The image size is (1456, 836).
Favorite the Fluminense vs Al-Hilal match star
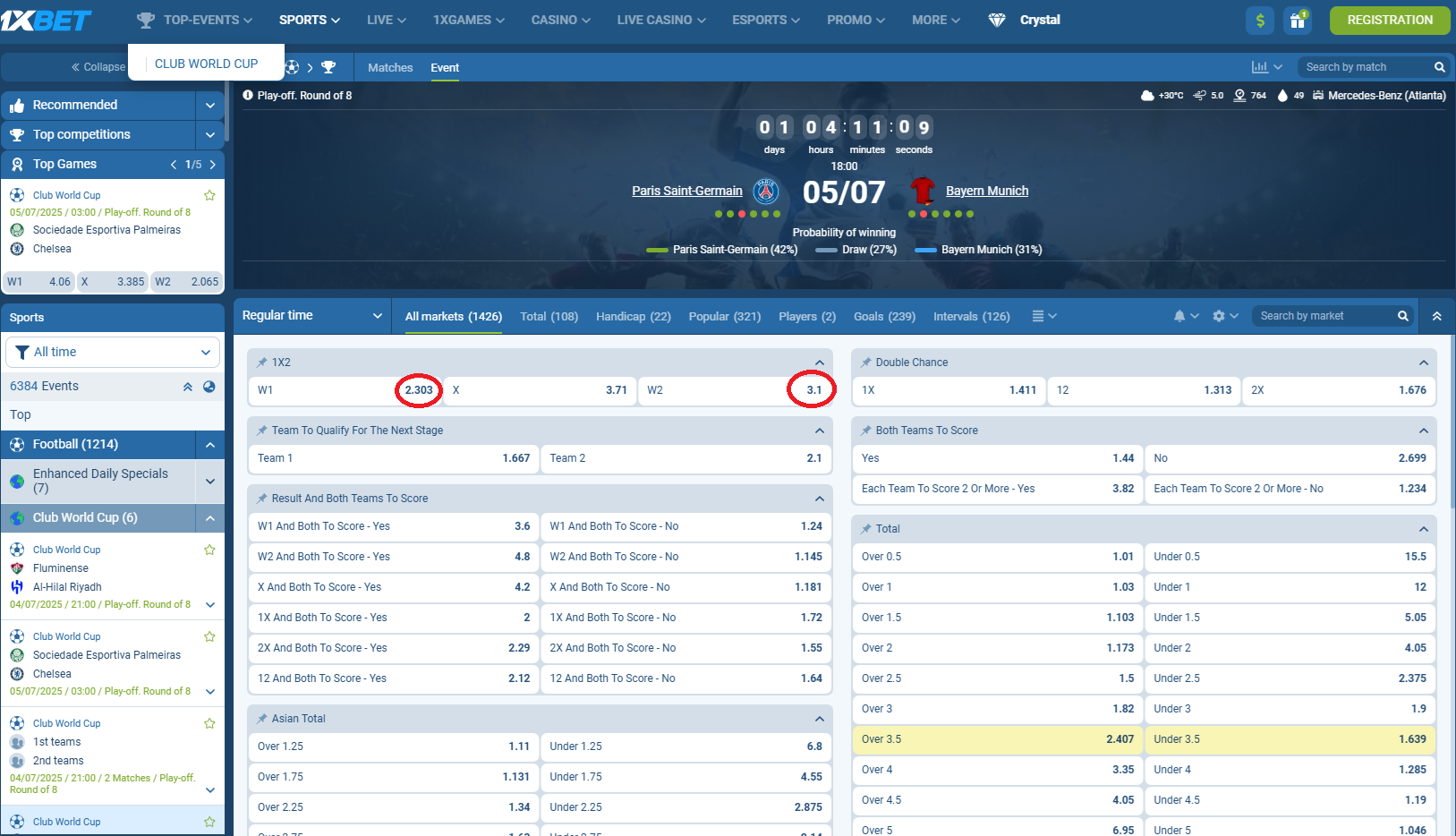209,550
